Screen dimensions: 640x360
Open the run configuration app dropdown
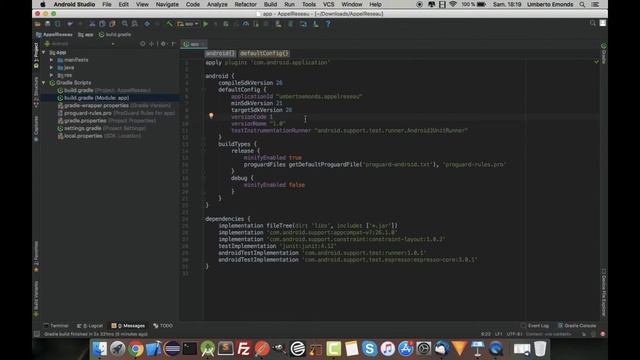(188, 24)
